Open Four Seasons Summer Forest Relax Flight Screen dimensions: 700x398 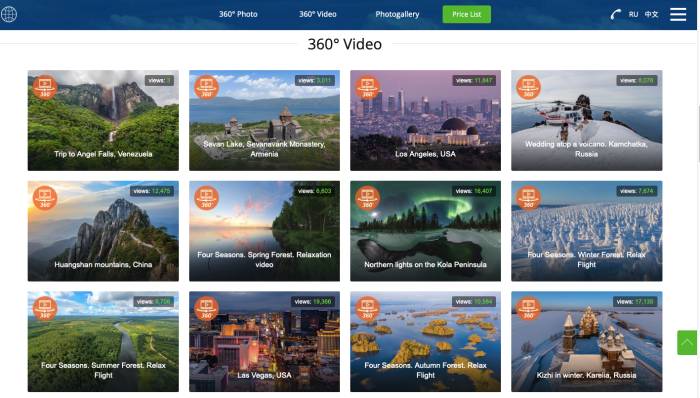pyautogui.click(x=103, y=342)
